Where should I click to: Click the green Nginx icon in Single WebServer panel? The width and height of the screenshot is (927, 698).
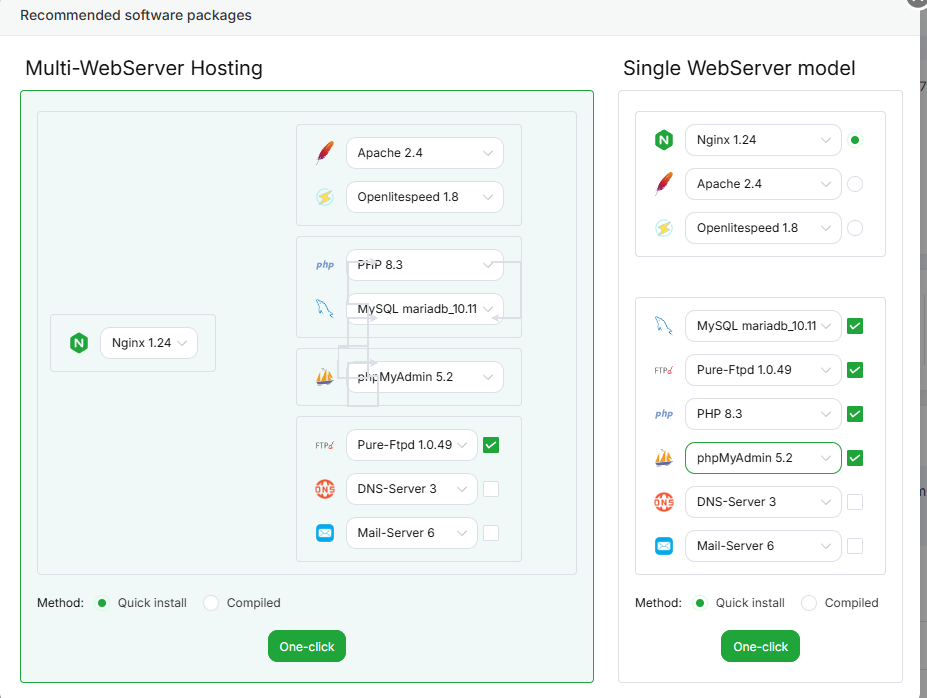point(664,140)
